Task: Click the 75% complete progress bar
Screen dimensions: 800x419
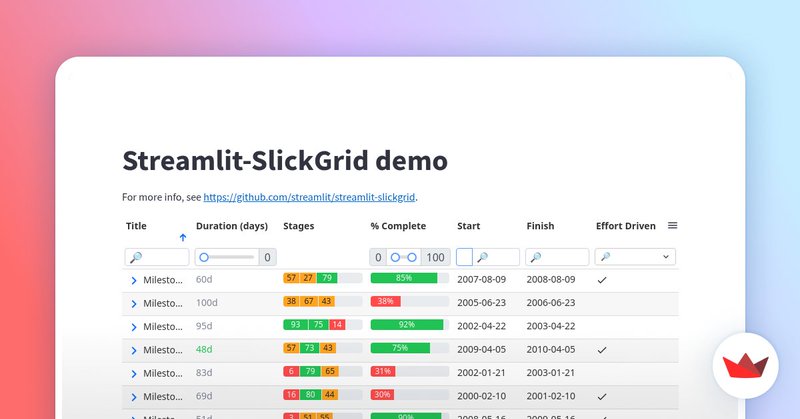Action: (x=410, y=348)
